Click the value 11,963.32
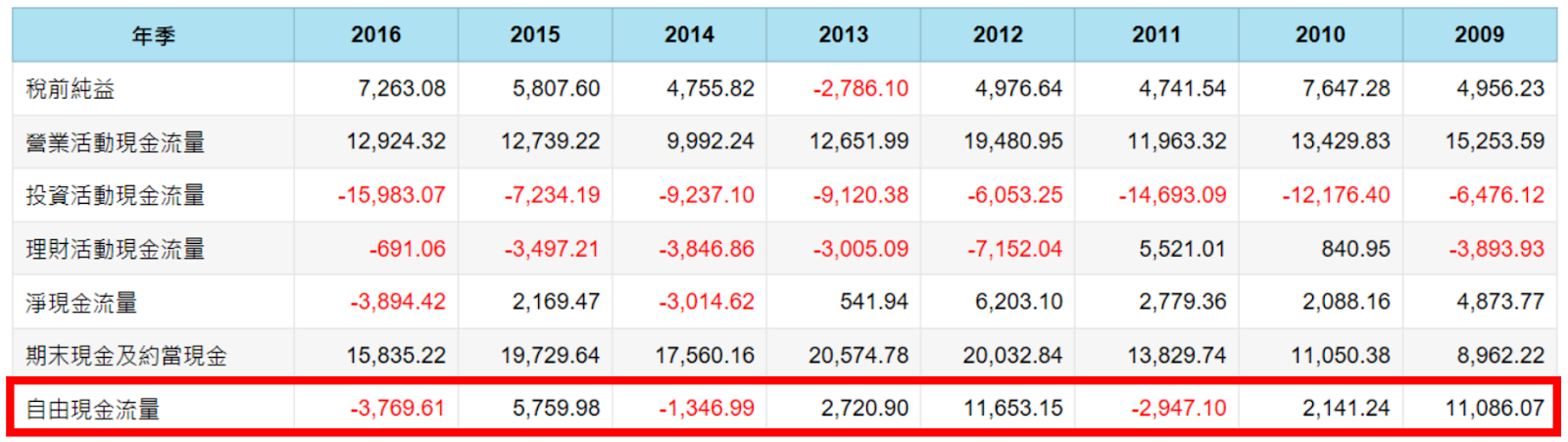Viewport: 1568px width, 442px height. click(1177, 142)
